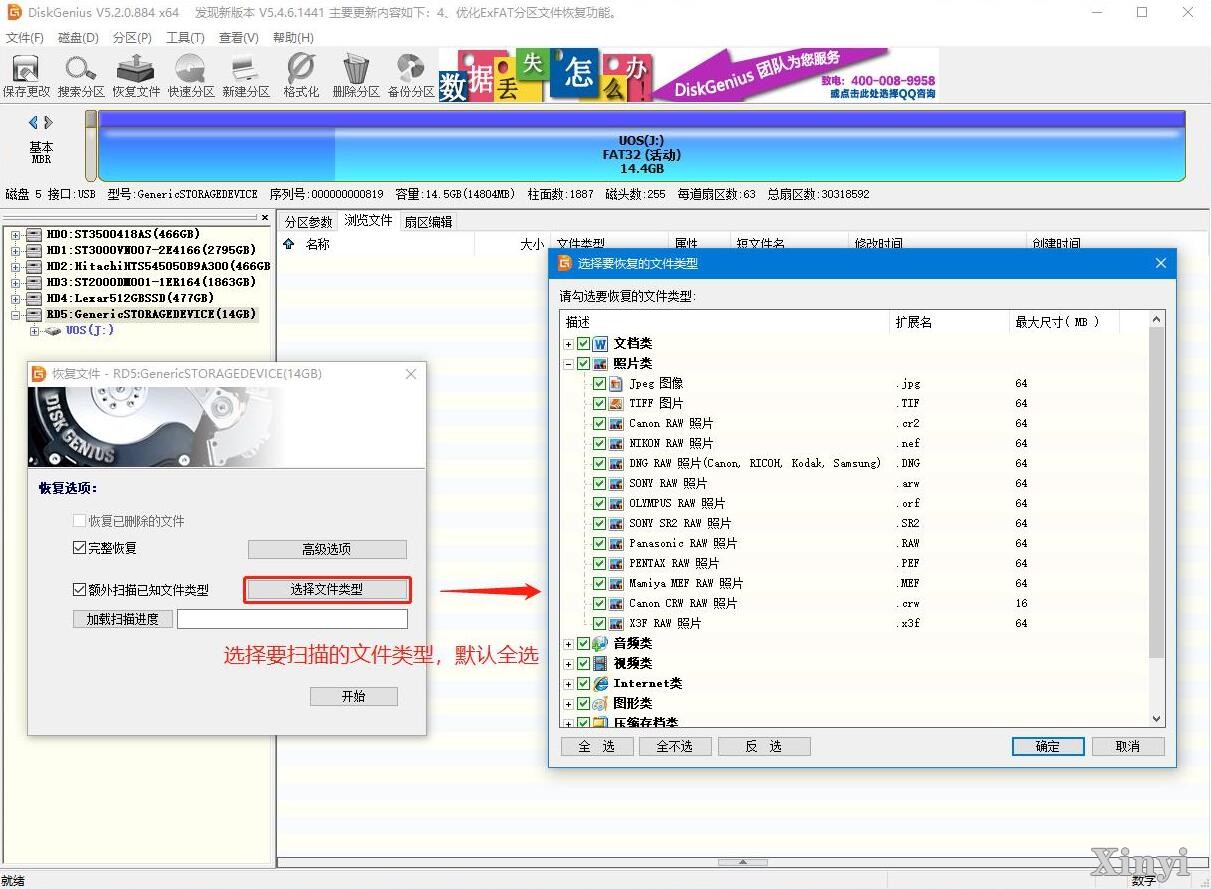Click the TIFF 图片 file type icon

click(617, 403)
